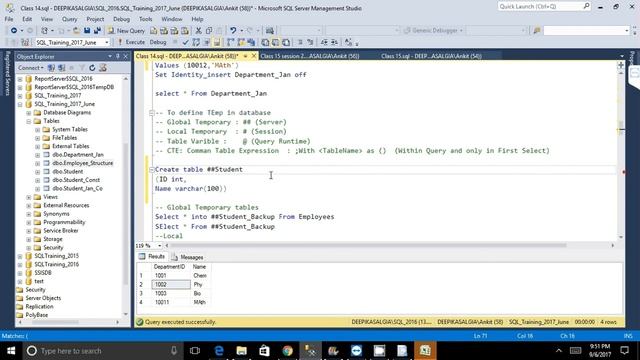The width and height of the screenshot is (640, 360).
Task: Switch to the Results tab
Action: tap(152, 257)
